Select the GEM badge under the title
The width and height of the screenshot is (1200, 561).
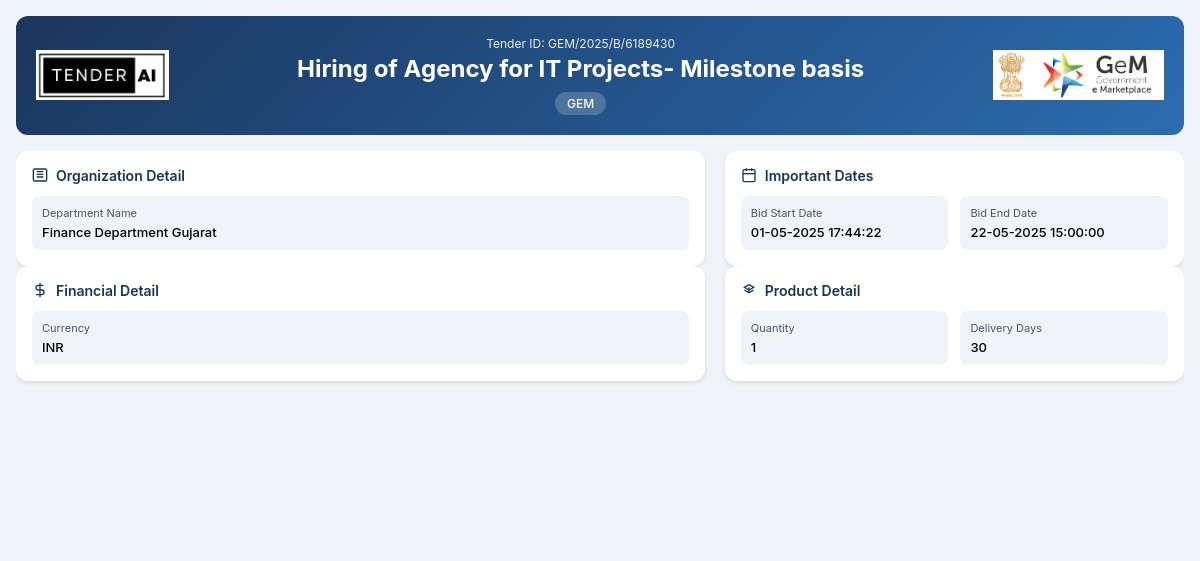point(580,103)
